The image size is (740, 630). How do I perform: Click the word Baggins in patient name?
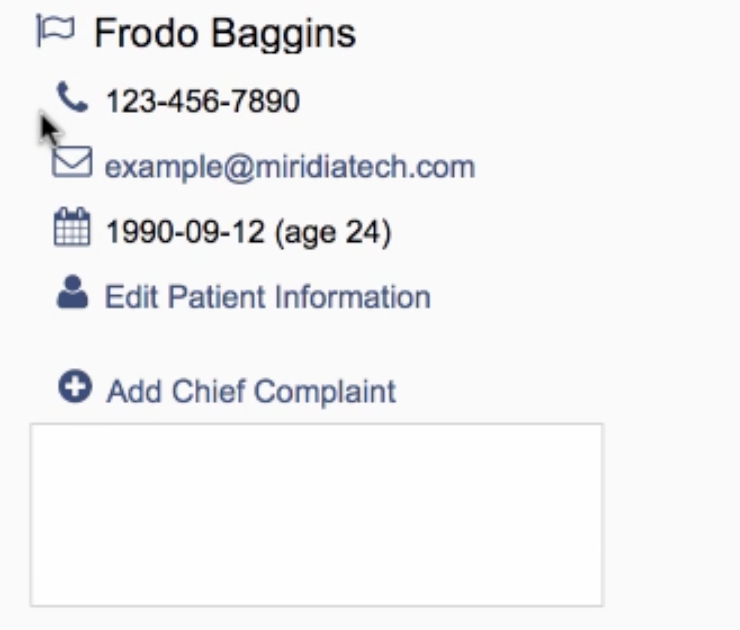pyautogui.click(x=283, y=34)
